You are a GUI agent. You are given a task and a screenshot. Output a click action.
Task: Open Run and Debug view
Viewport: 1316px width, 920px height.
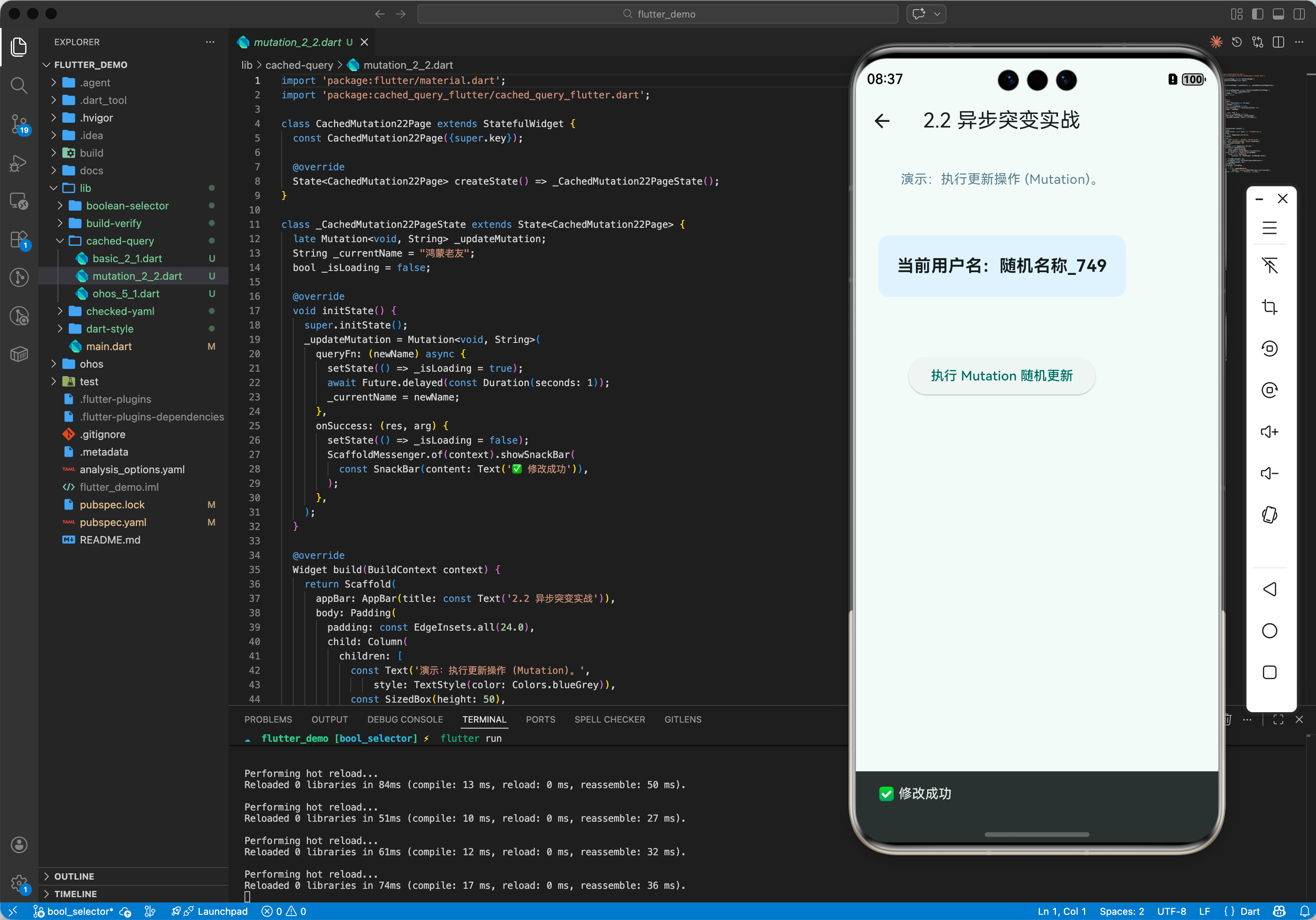tap(19, 163)
